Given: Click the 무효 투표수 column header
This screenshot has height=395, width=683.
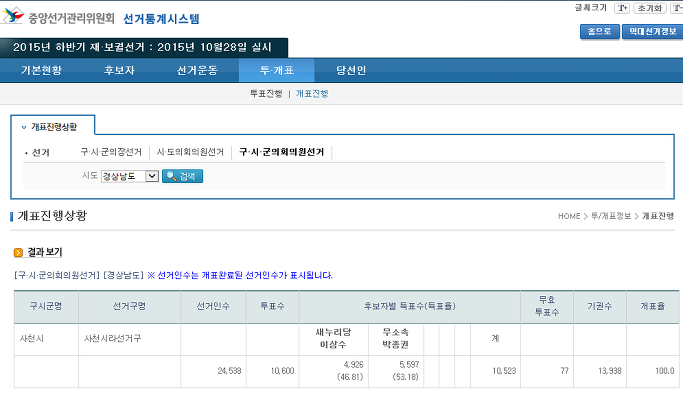Looking at the screenshot, I should [x=547, y=306].
